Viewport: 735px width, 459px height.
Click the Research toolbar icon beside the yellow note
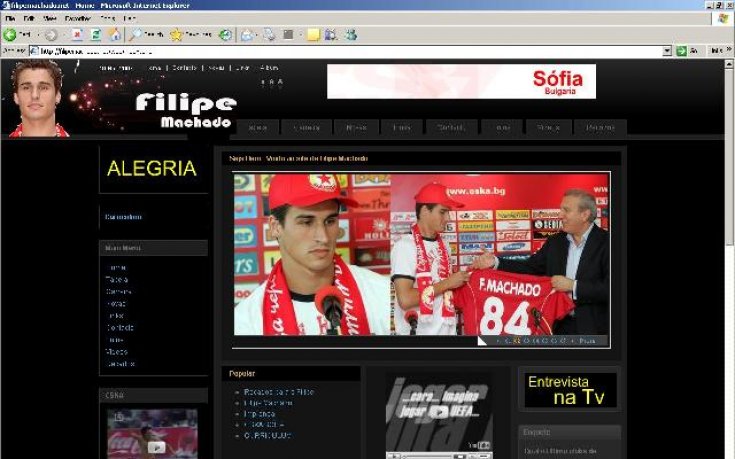coord(330,35)
